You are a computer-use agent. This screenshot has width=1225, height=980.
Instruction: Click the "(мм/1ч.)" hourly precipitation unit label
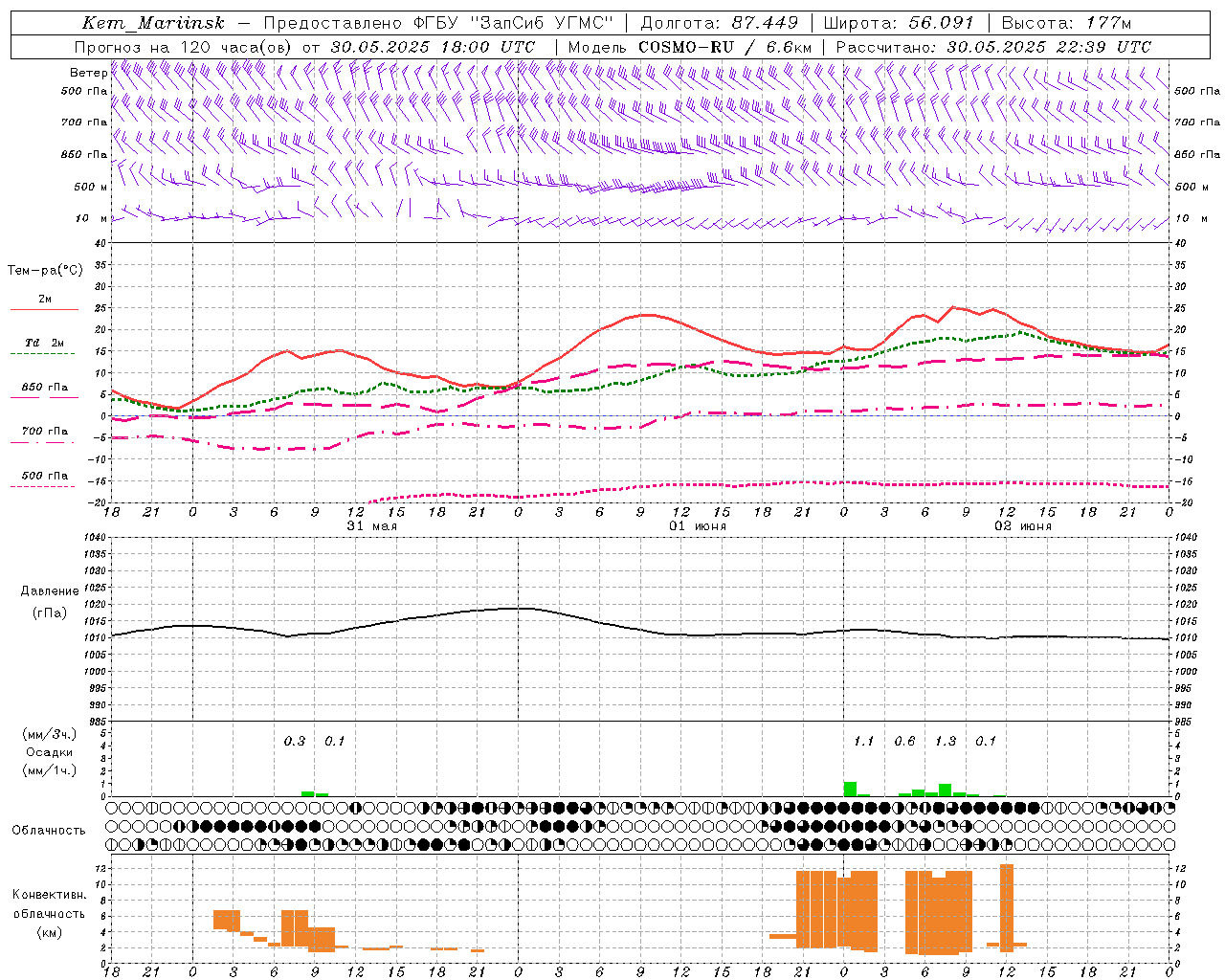pos(50,770)
